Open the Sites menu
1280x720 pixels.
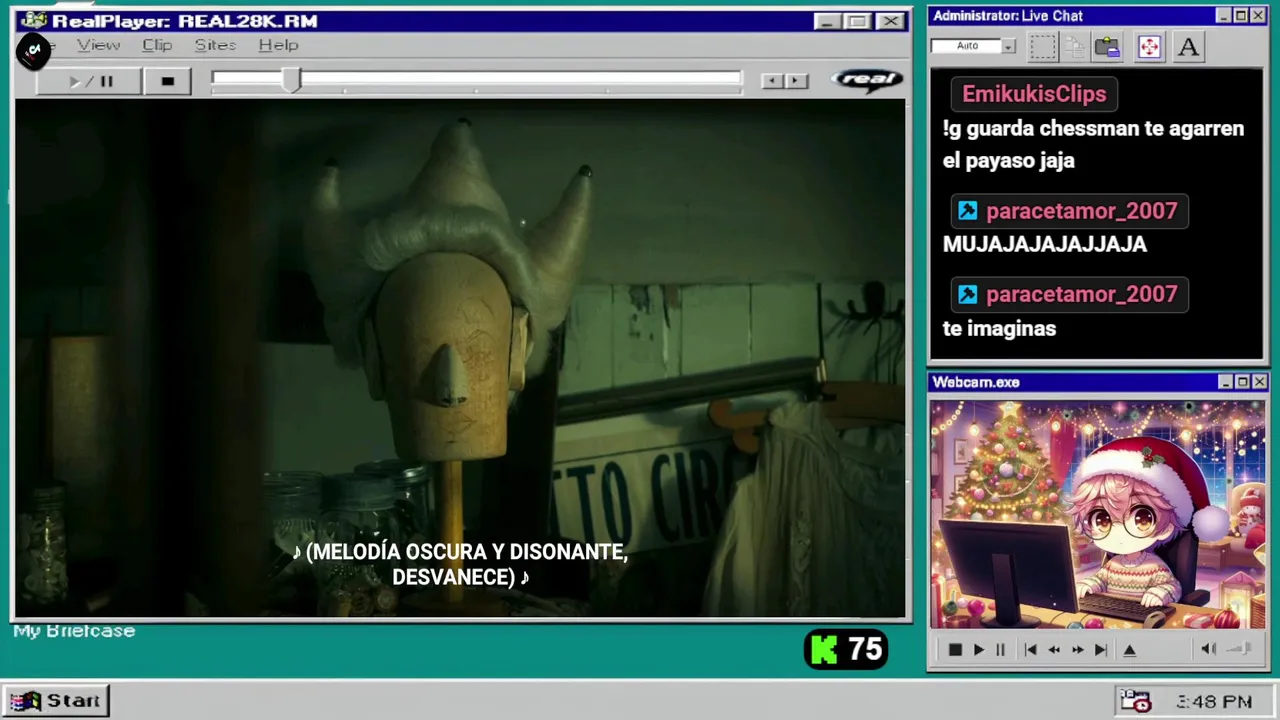click(x=215, y=45)
